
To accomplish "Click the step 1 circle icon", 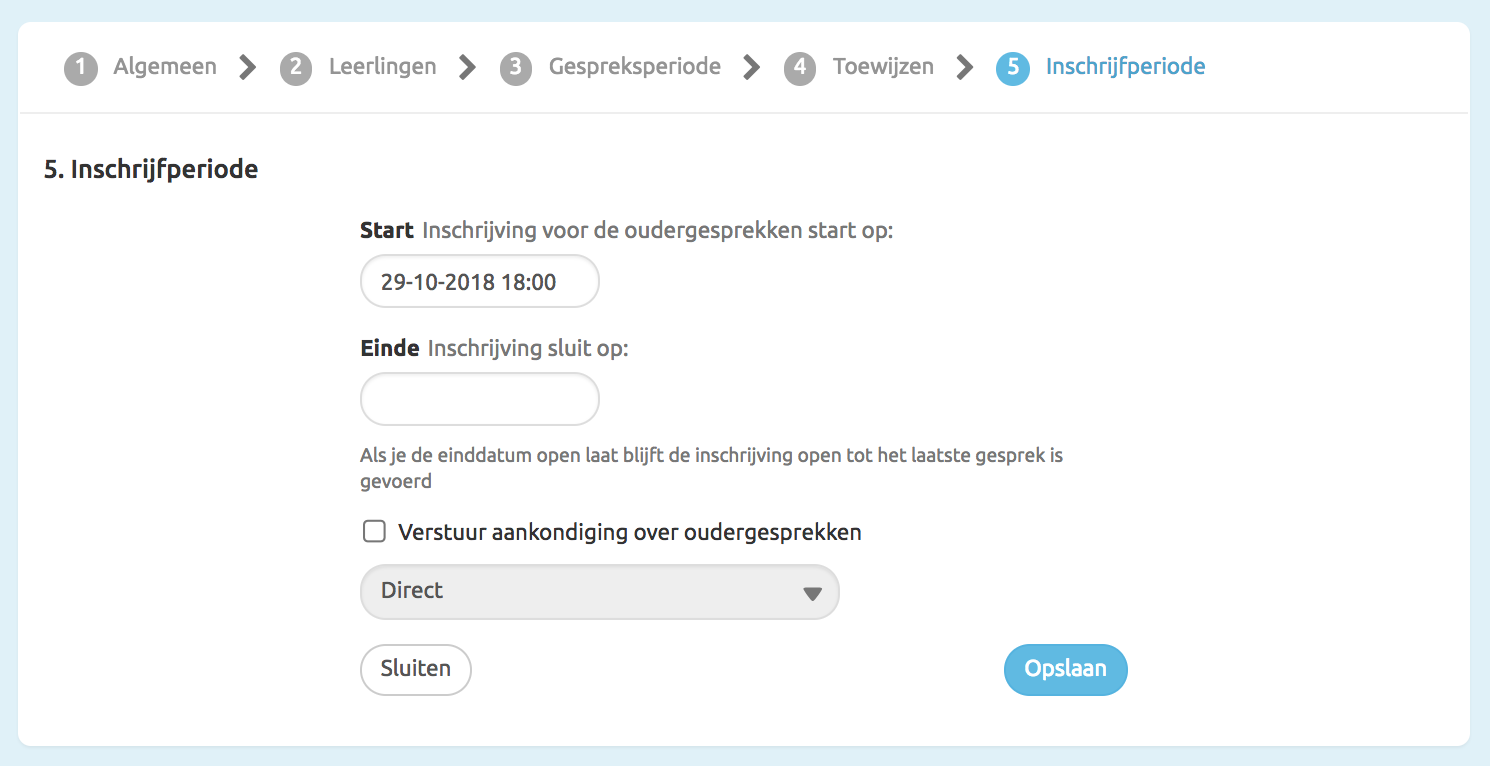I will (81, 67).
